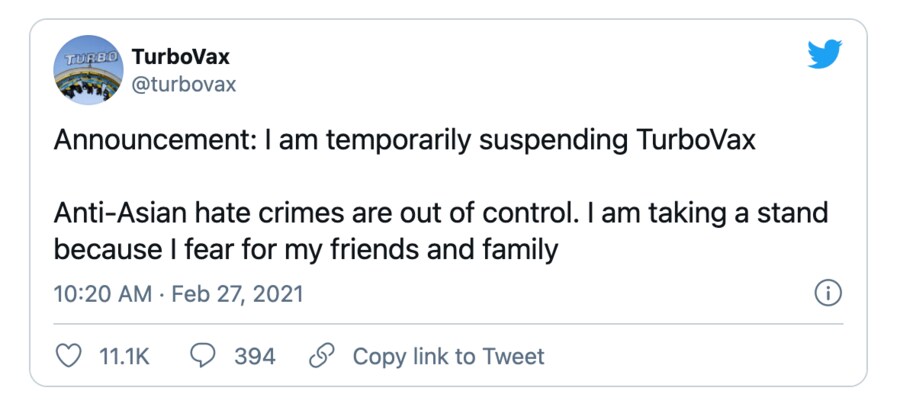
Task: Click the chain link icon
Action: point(322,356)
